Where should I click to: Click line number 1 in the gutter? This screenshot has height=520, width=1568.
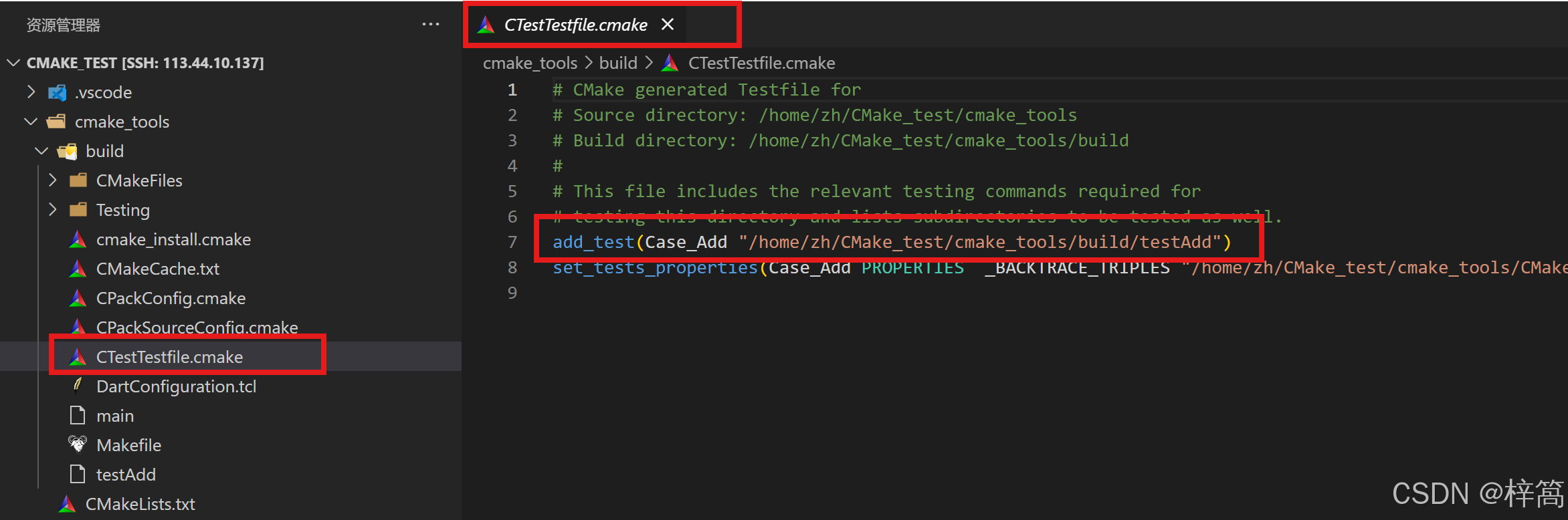[x=512, y=90]
